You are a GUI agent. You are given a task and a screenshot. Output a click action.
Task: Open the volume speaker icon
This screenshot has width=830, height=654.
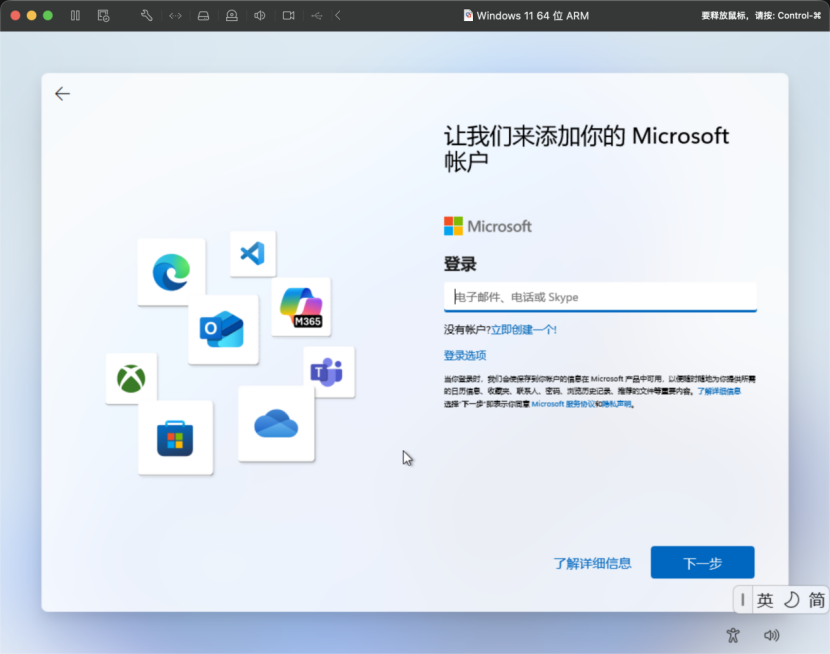[771, 635]
